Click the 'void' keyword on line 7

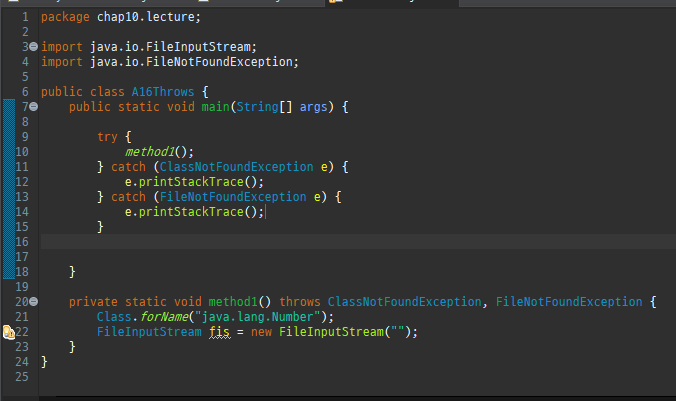181,107
